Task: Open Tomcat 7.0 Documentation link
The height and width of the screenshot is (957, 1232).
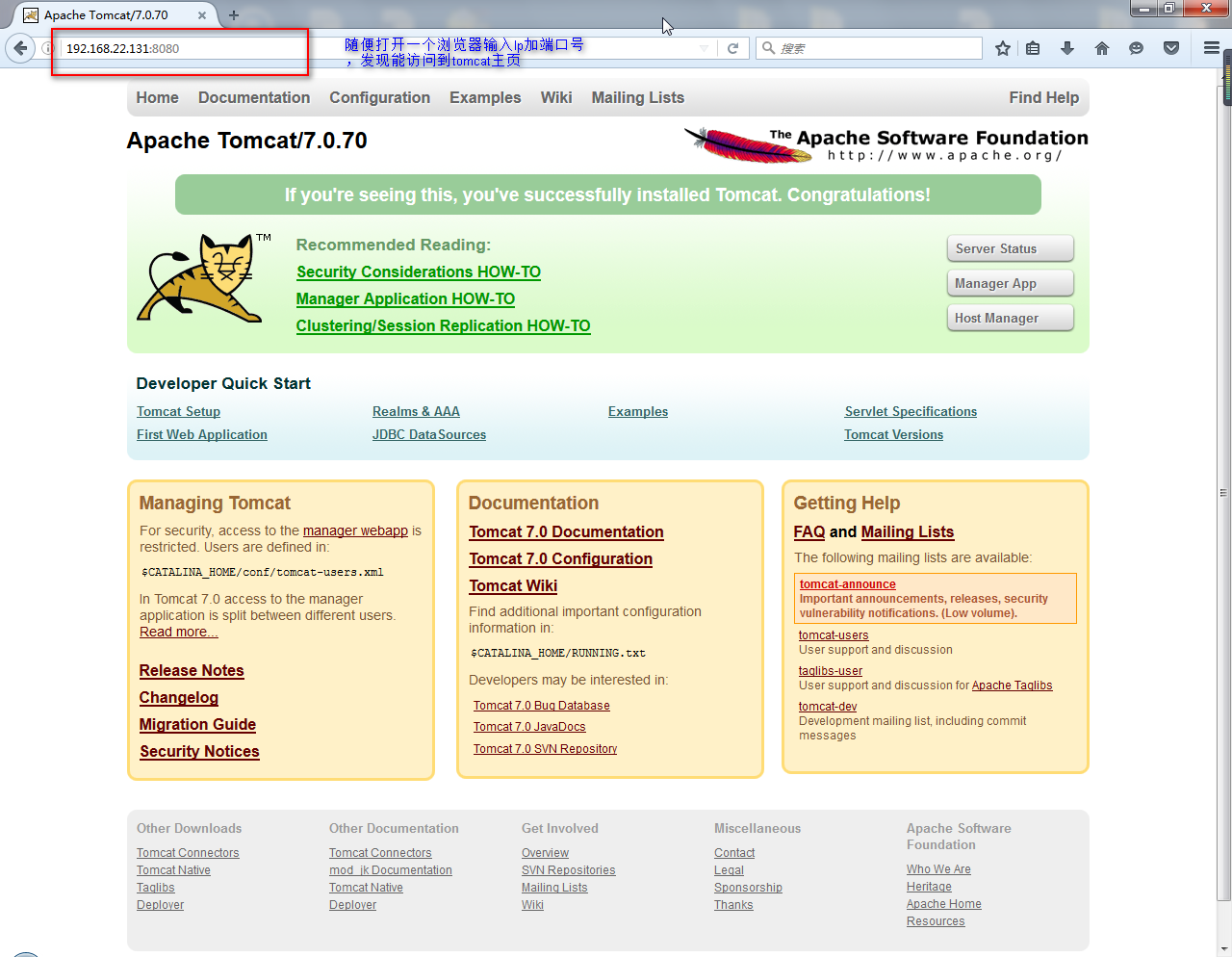Action: pos(566,532)
